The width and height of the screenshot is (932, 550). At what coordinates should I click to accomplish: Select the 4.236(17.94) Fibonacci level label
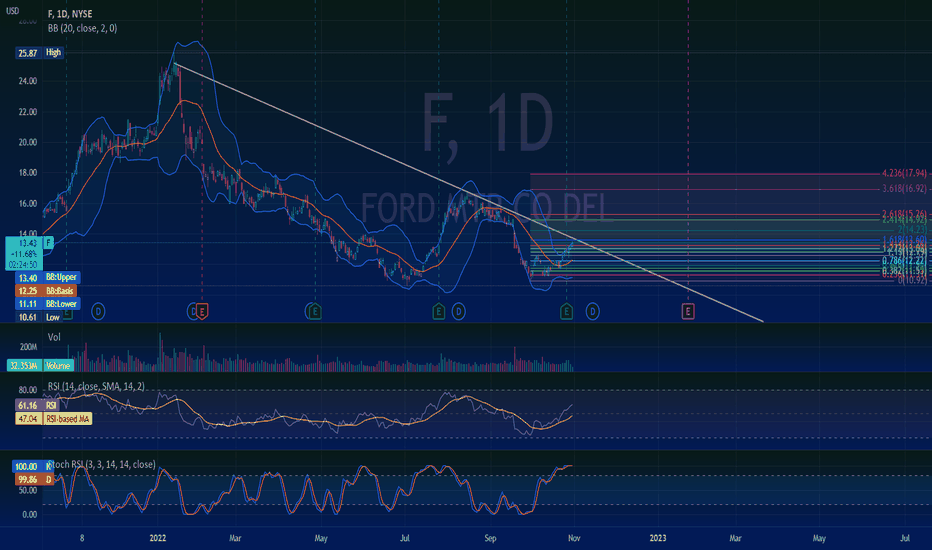(x=904, y=173)
